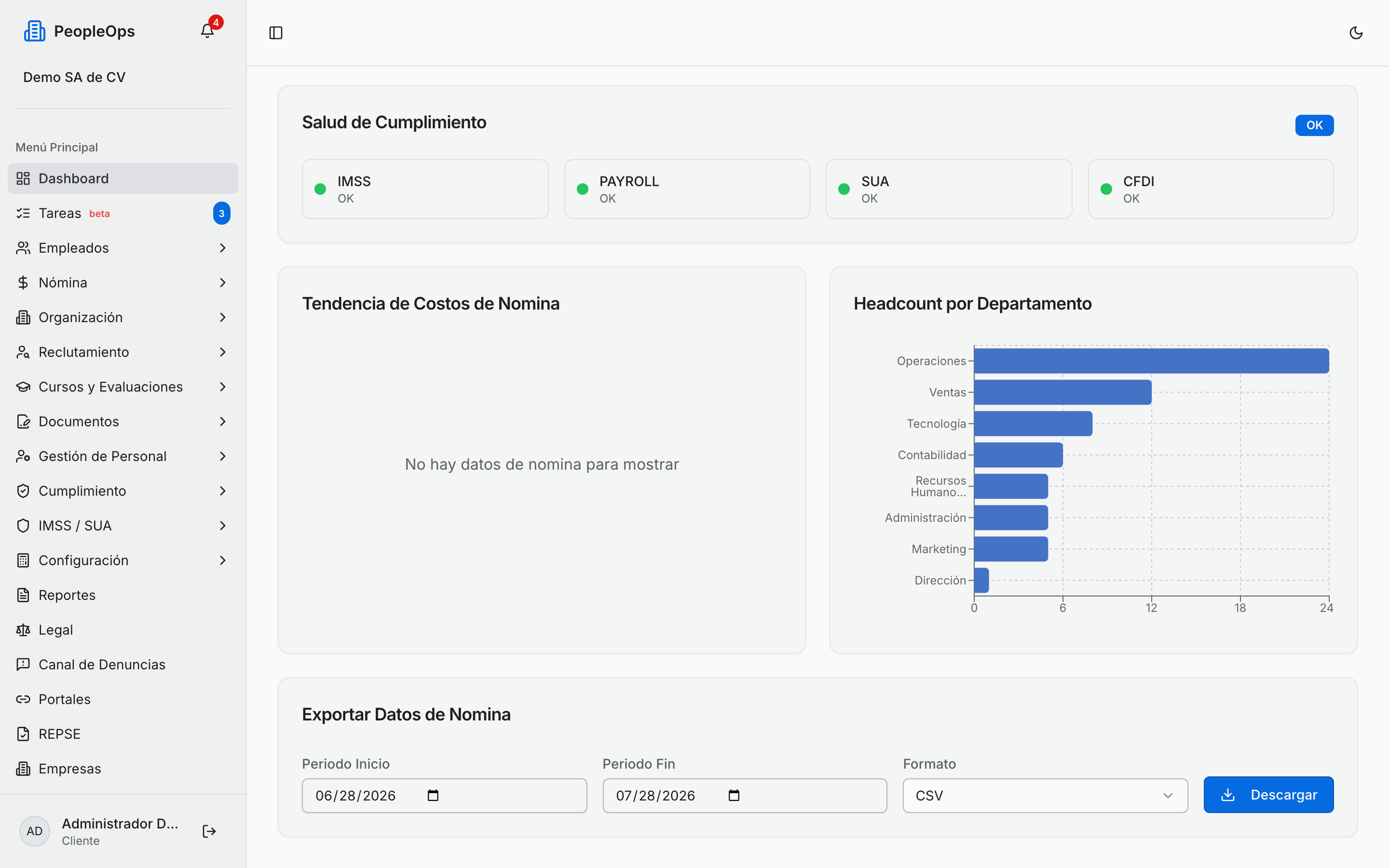
Task: Click the Cumplimiento shield-check icon
Action: [23, 491]
